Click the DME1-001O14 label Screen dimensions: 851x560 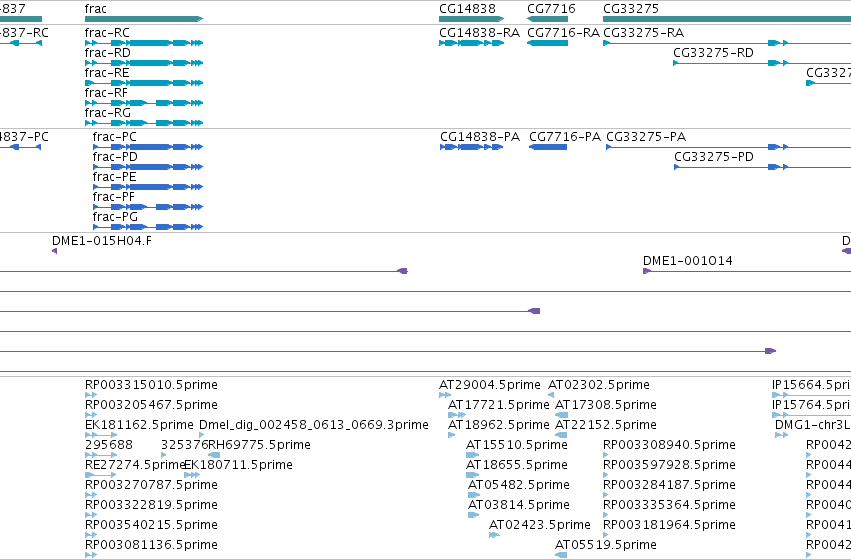pos(688,261)
